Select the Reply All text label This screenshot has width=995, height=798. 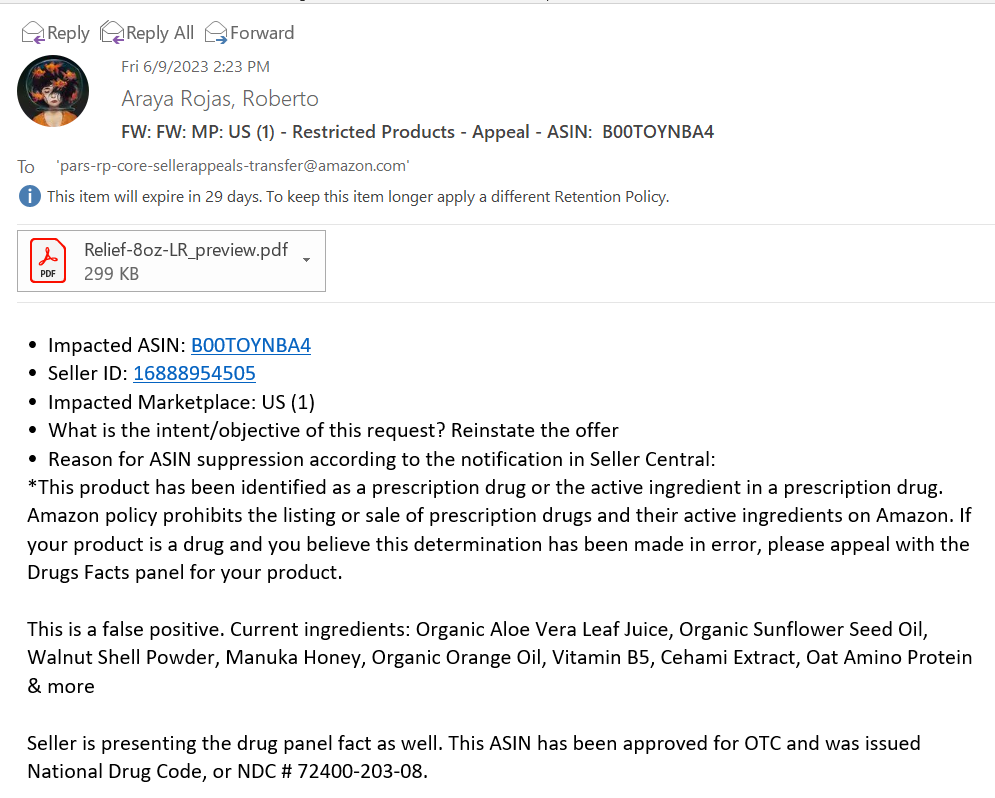(160, 33)
